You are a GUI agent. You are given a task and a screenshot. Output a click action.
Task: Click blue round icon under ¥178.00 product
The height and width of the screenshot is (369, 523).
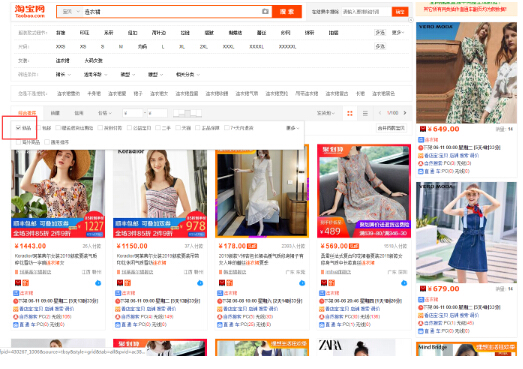(302, 283)
